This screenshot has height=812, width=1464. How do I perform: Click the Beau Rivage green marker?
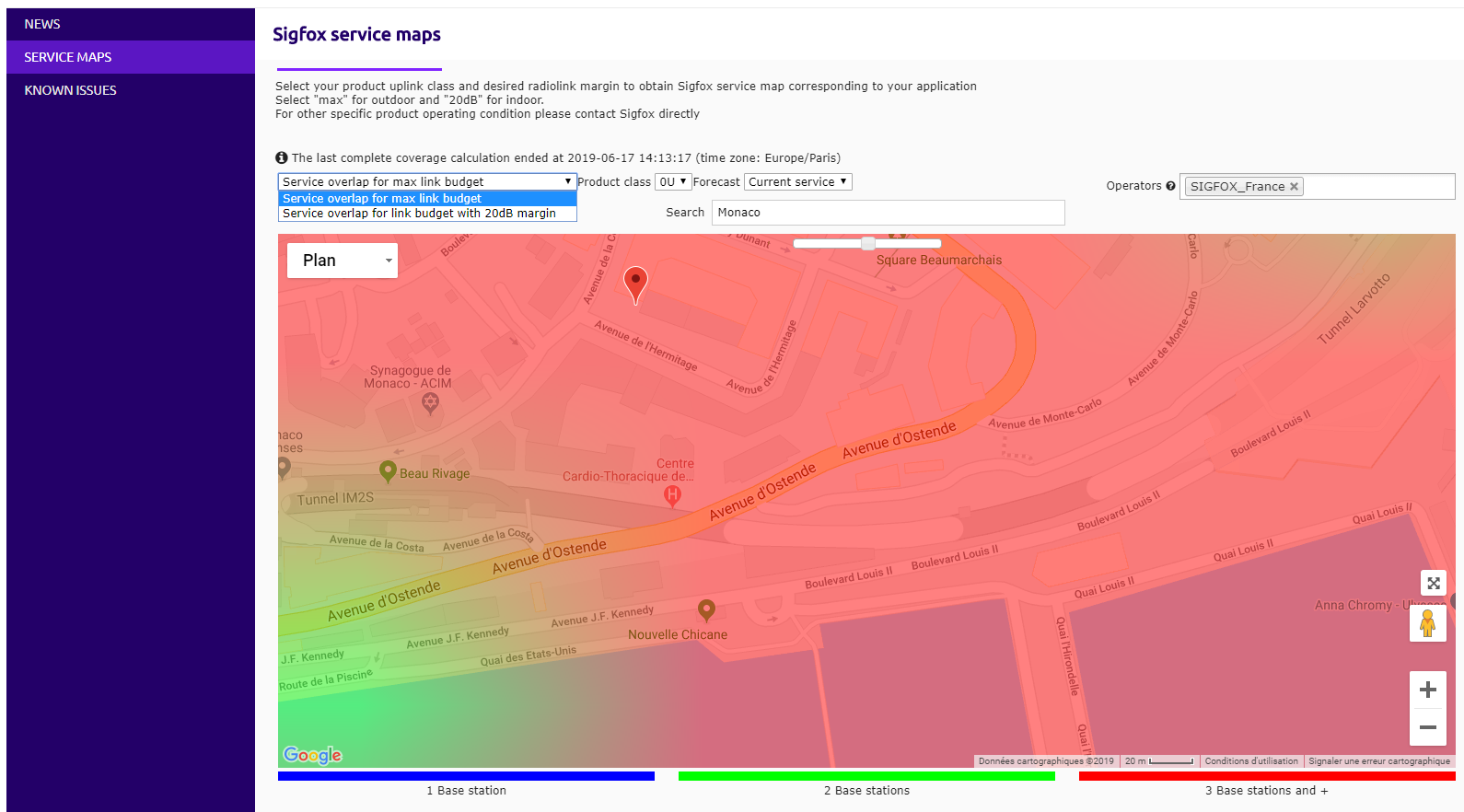click(388, 471)
